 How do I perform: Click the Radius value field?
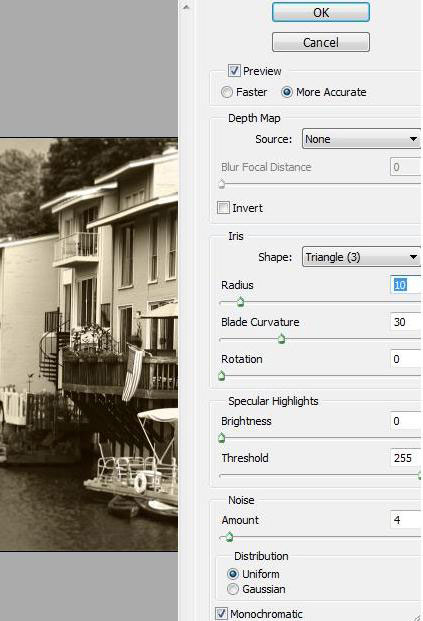pyautogui.click(x=406, y=285)
